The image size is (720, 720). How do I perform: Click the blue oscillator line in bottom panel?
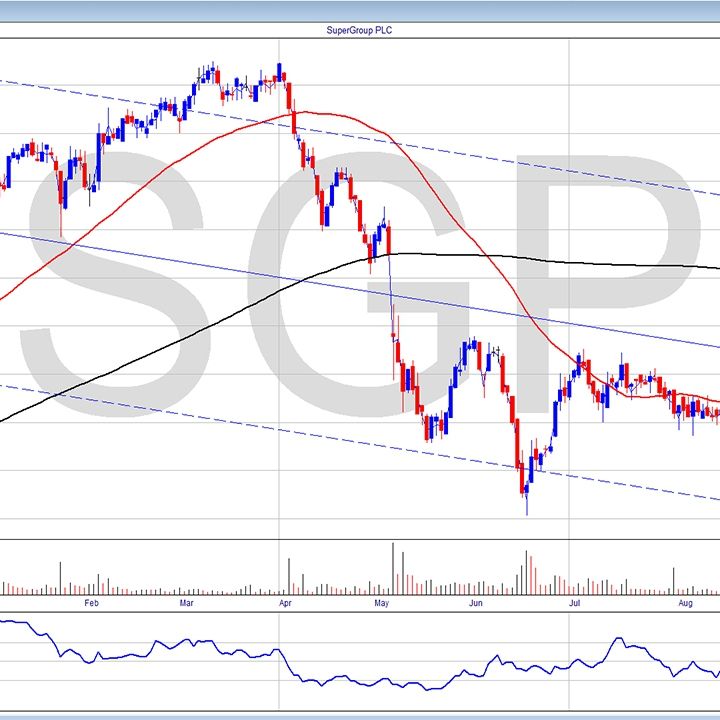(x=200, y=653)
